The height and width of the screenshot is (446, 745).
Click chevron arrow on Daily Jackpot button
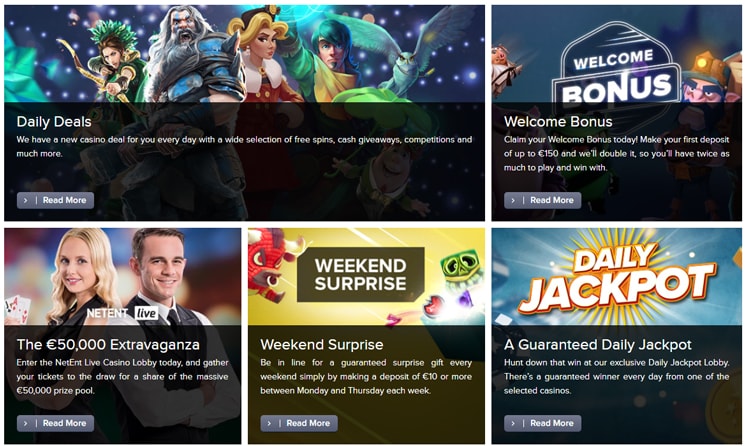[513, 423]
